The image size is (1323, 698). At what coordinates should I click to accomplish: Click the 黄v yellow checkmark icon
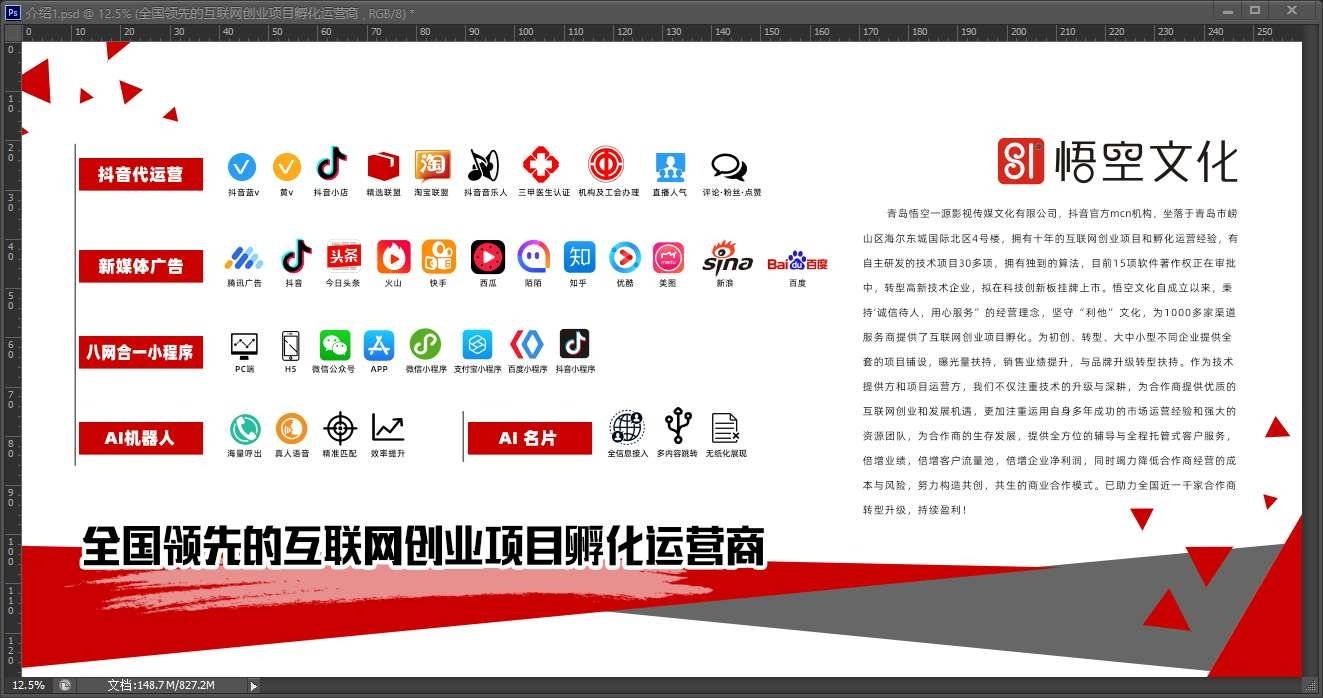[x=287, y=166]
